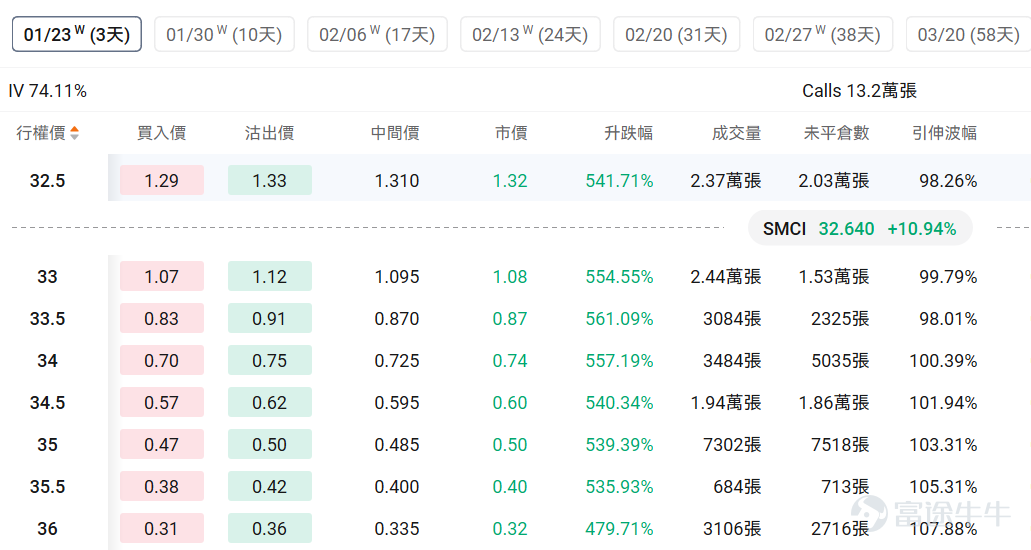Click the 市價 column header
The image size is (1031, 550).
click(x=511, y=133)
